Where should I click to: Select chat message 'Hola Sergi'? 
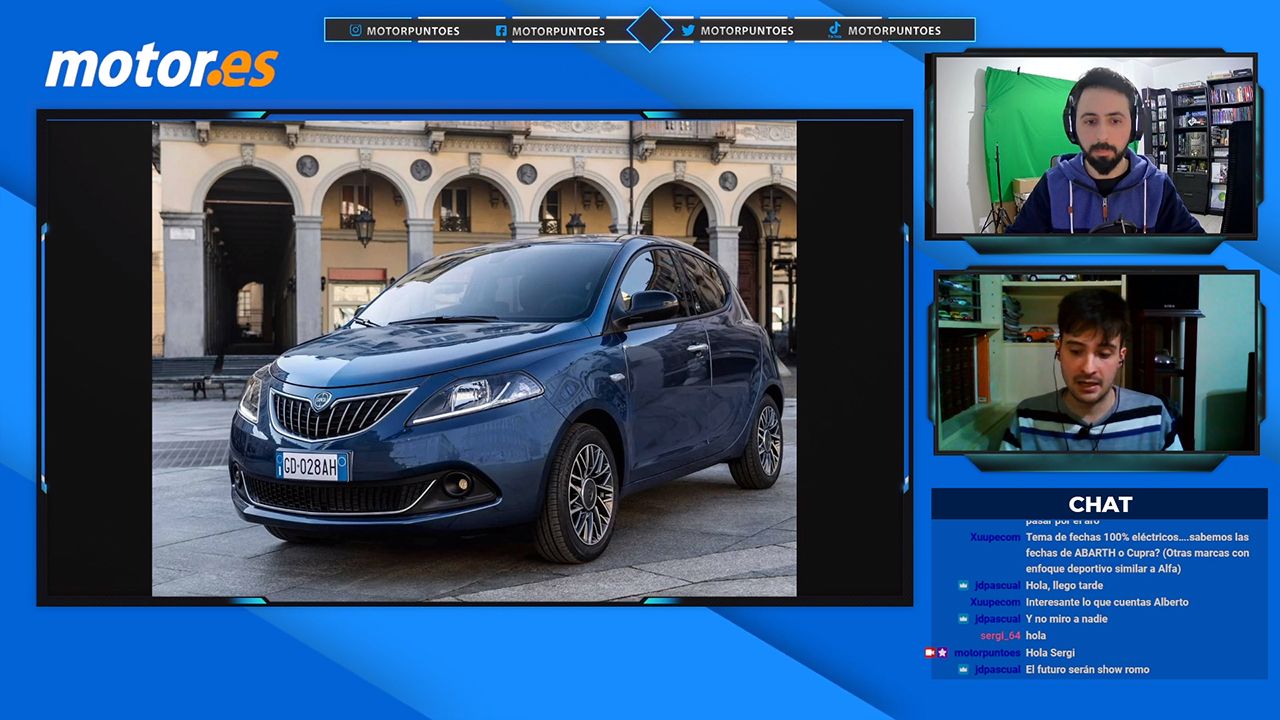1050,652
